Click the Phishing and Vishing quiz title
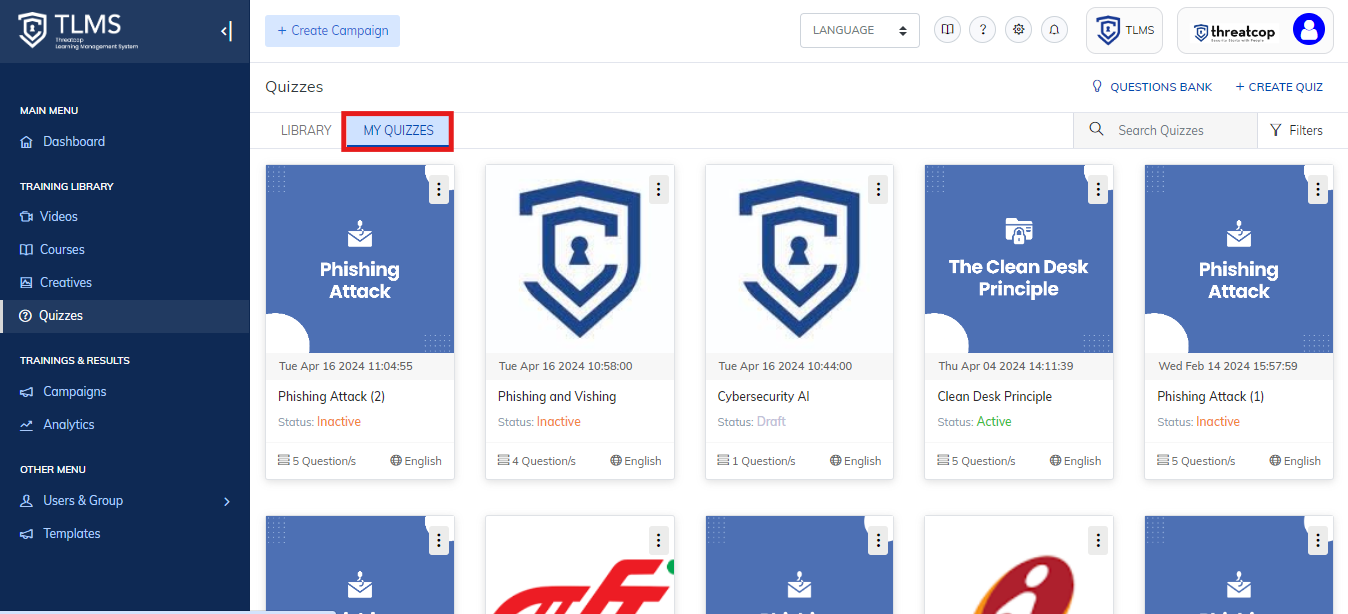 coord(557,397)
